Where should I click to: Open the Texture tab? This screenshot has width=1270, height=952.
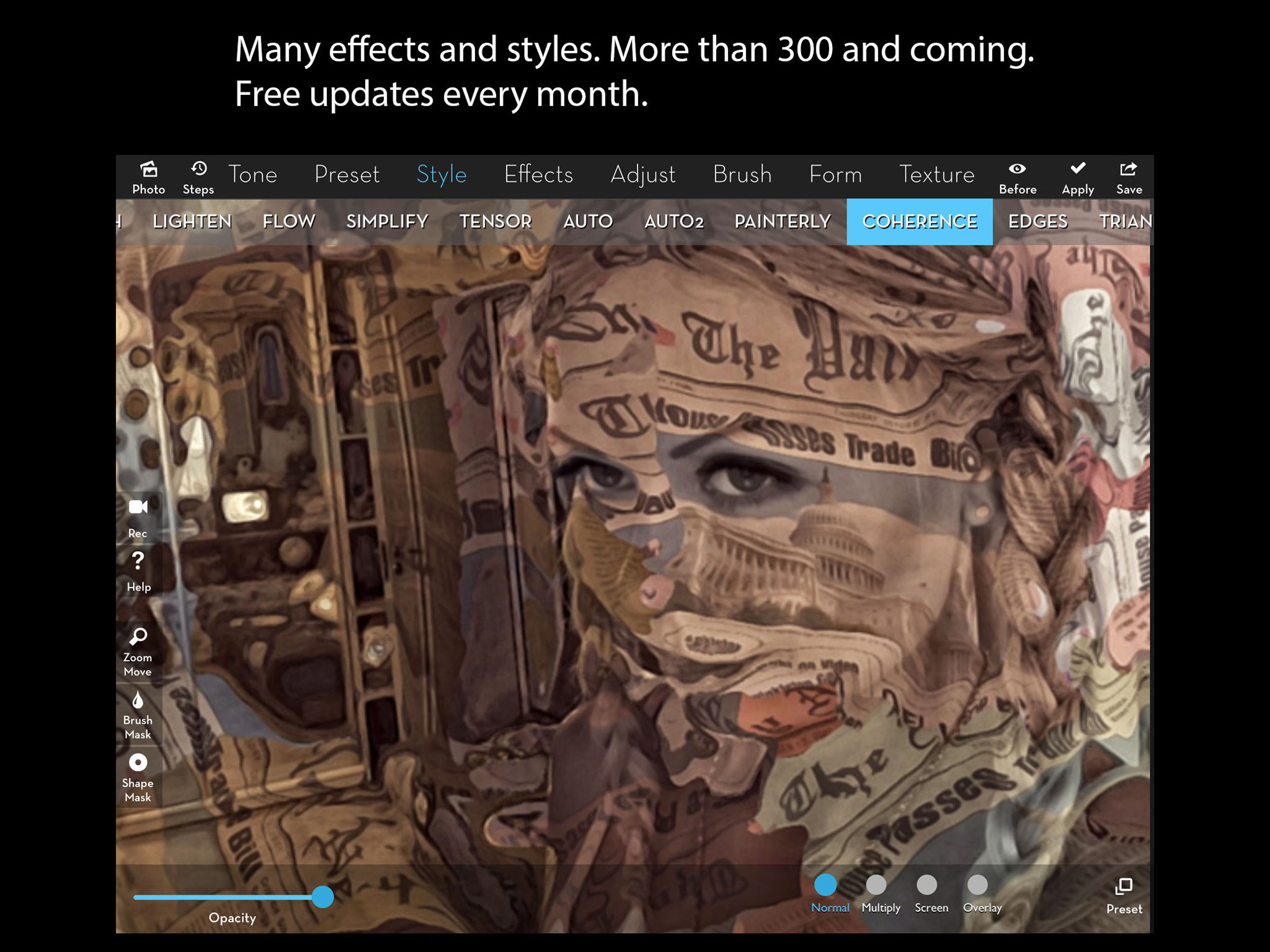[x=936, y=175]
